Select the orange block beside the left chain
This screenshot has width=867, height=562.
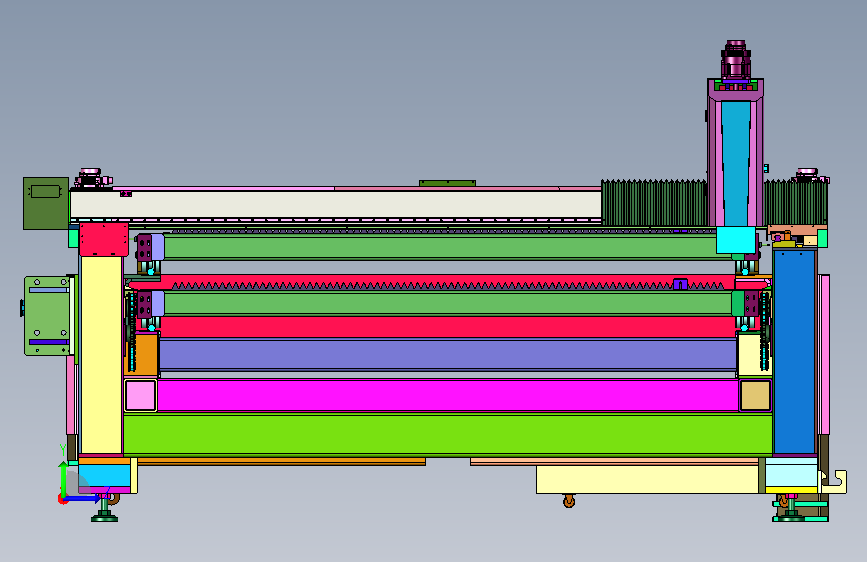pos(147,353)
